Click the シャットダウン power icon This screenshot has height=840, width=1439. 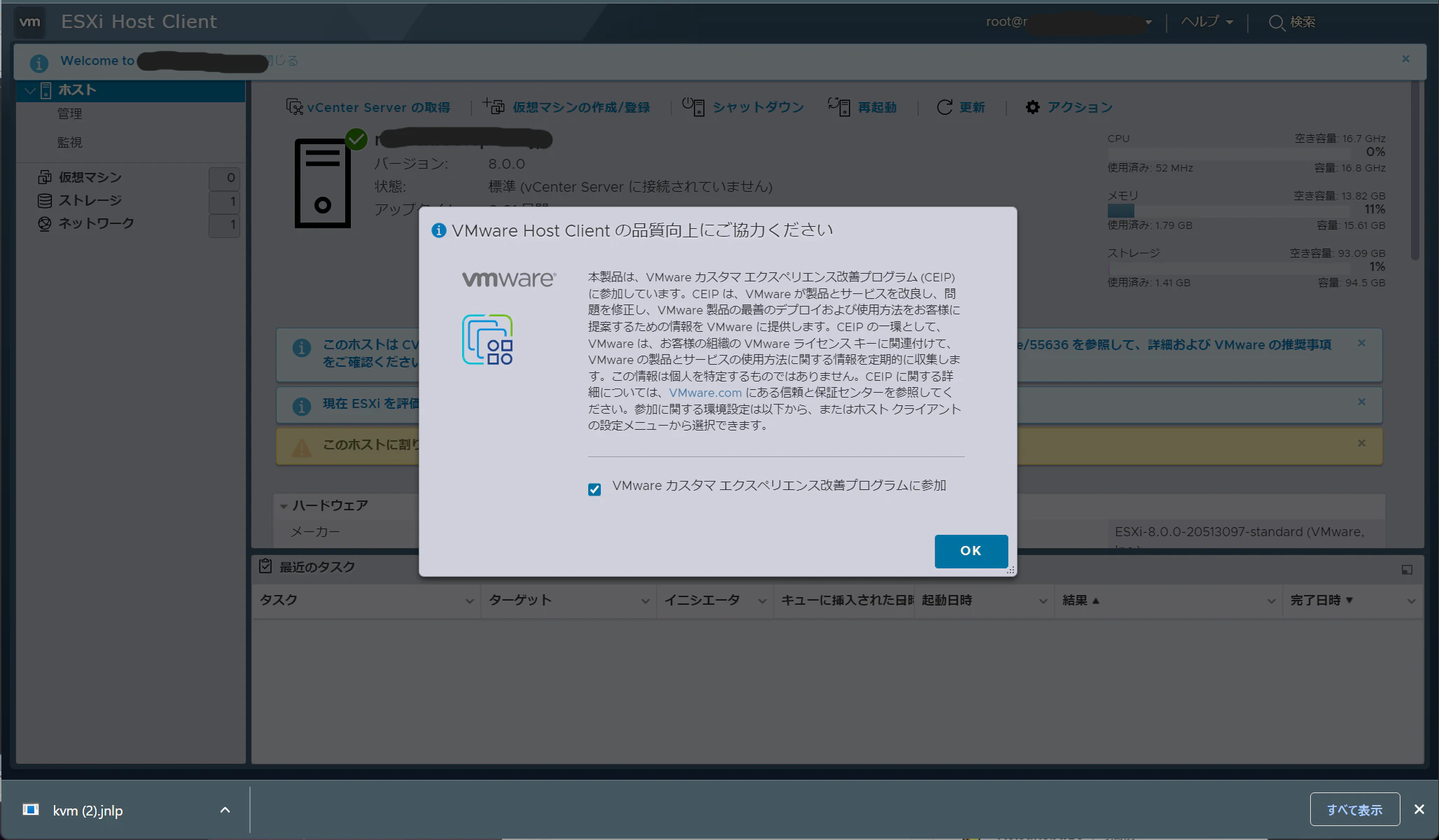click(693, 106)
